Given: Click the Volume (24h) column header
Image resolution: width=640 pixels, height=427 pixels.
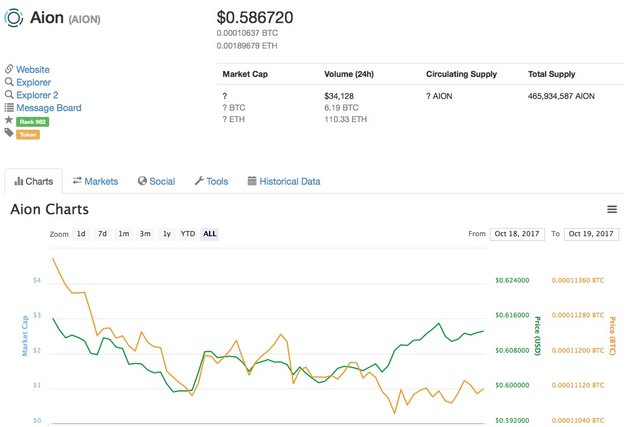Looking at the screenshot, I should 349,74.
